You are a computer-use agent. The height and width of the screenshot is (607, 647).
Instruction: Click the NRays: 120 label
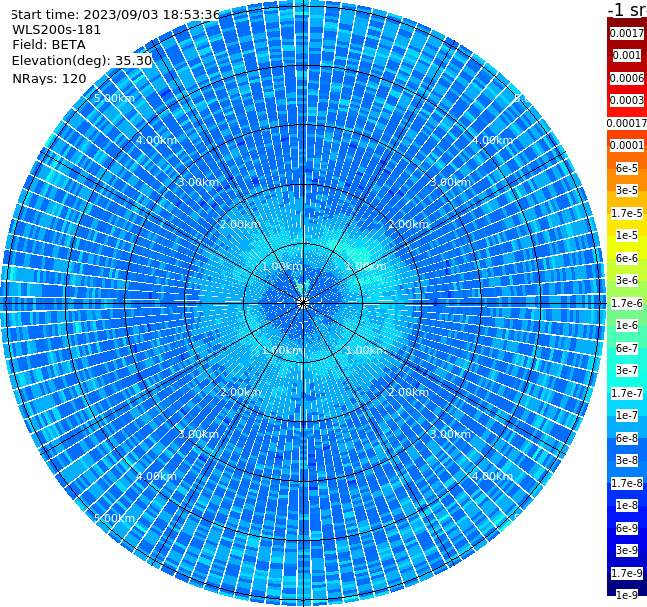(x=50, y=78)
